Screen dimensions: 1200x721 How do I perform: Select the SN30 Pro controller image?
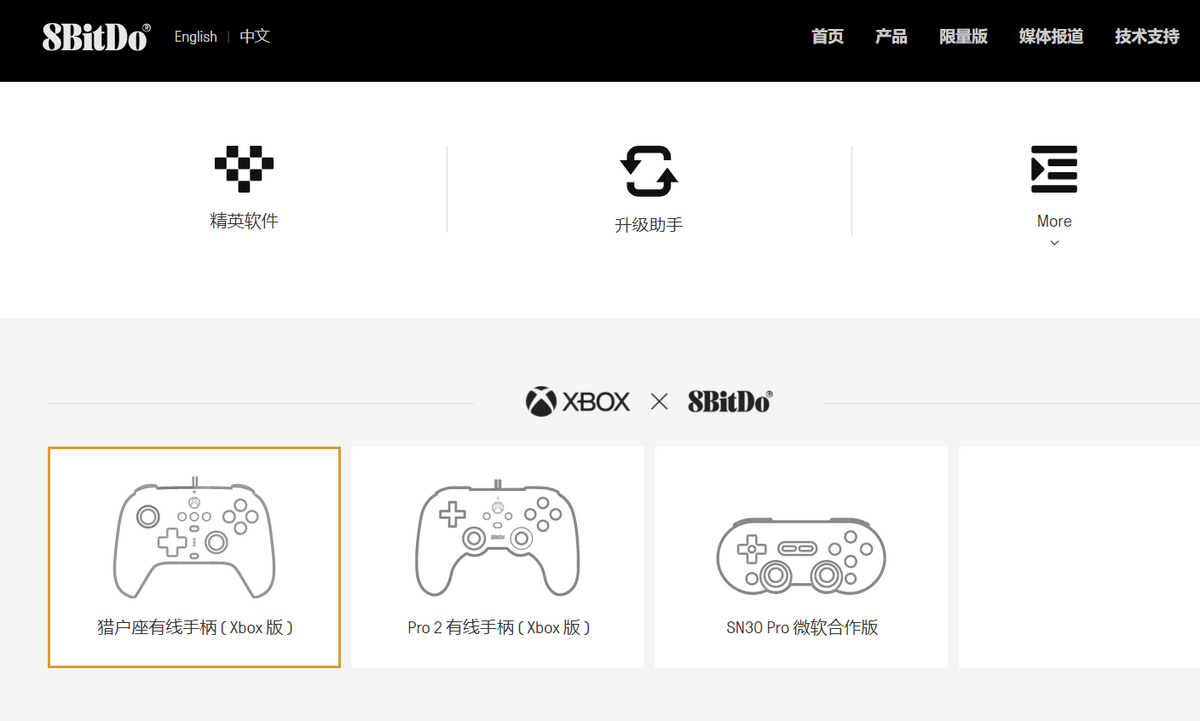coord(801,555)
